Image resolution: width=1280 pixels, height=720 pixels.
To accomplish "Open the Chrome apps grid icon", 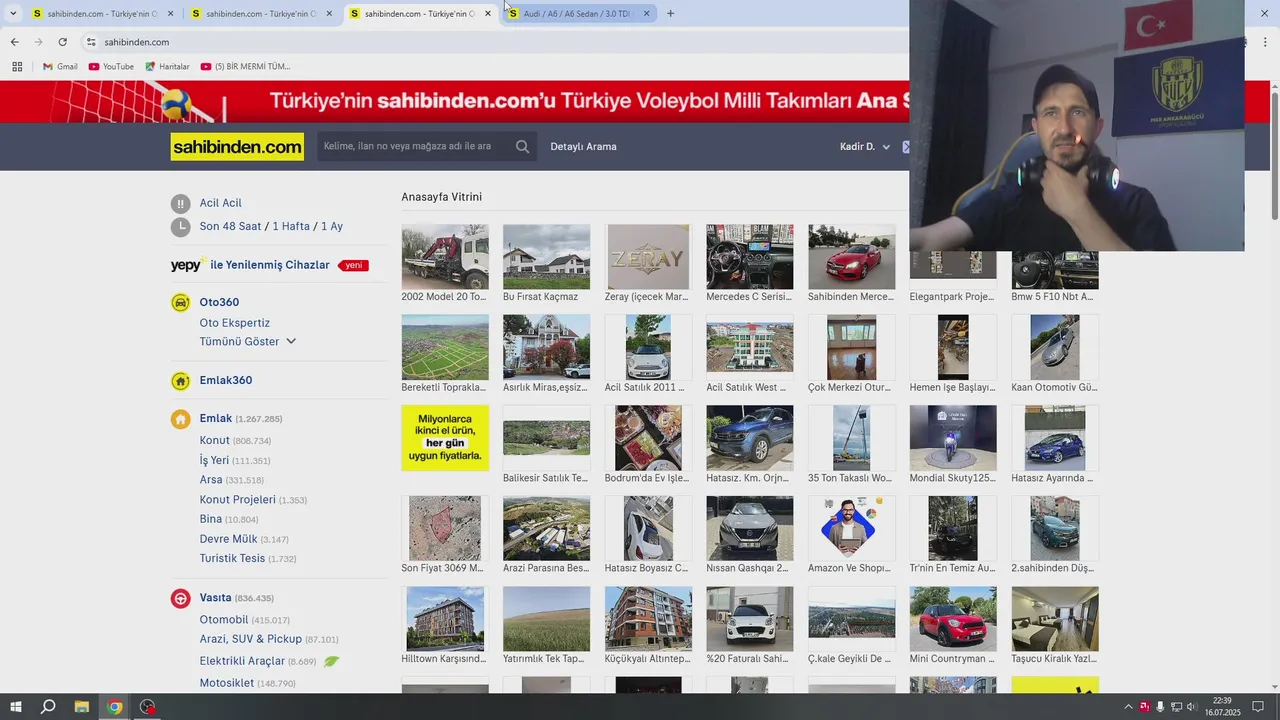I will [x=17, y=67].
